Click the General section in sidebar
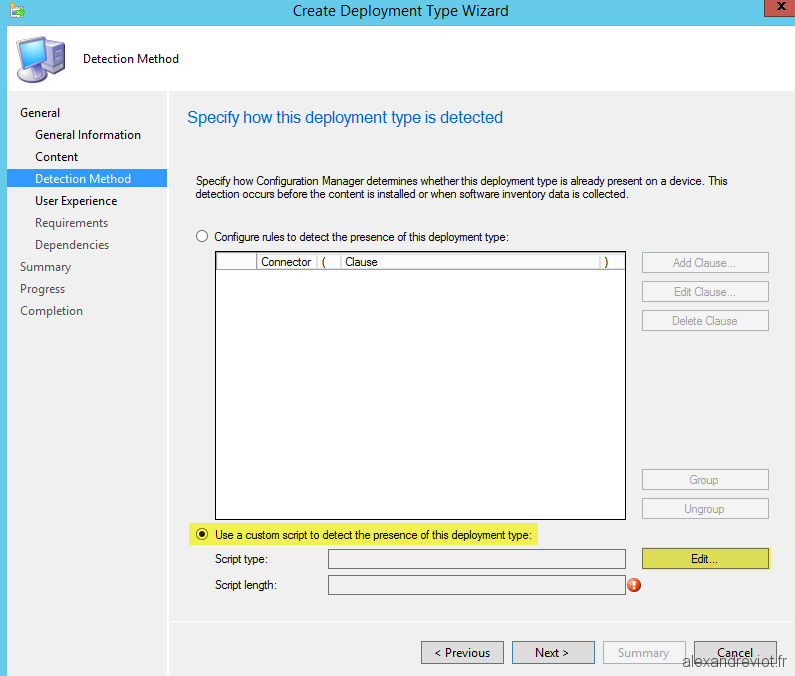Screen dimensions: 795x676 [x=40, y=113]
